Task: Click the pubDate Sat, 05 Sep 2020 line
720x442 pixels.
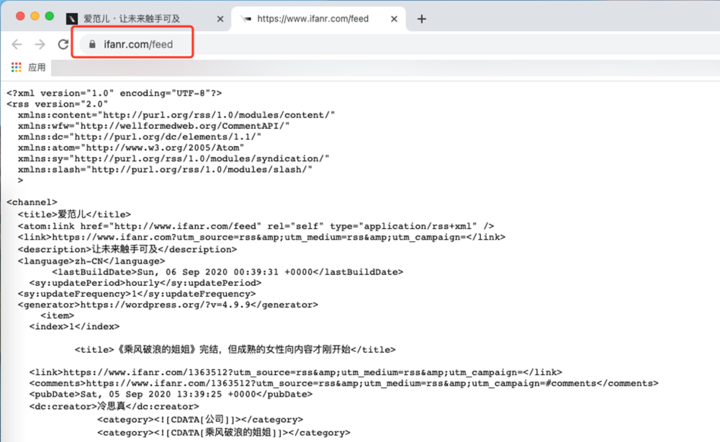Action: tap(171, 394)
